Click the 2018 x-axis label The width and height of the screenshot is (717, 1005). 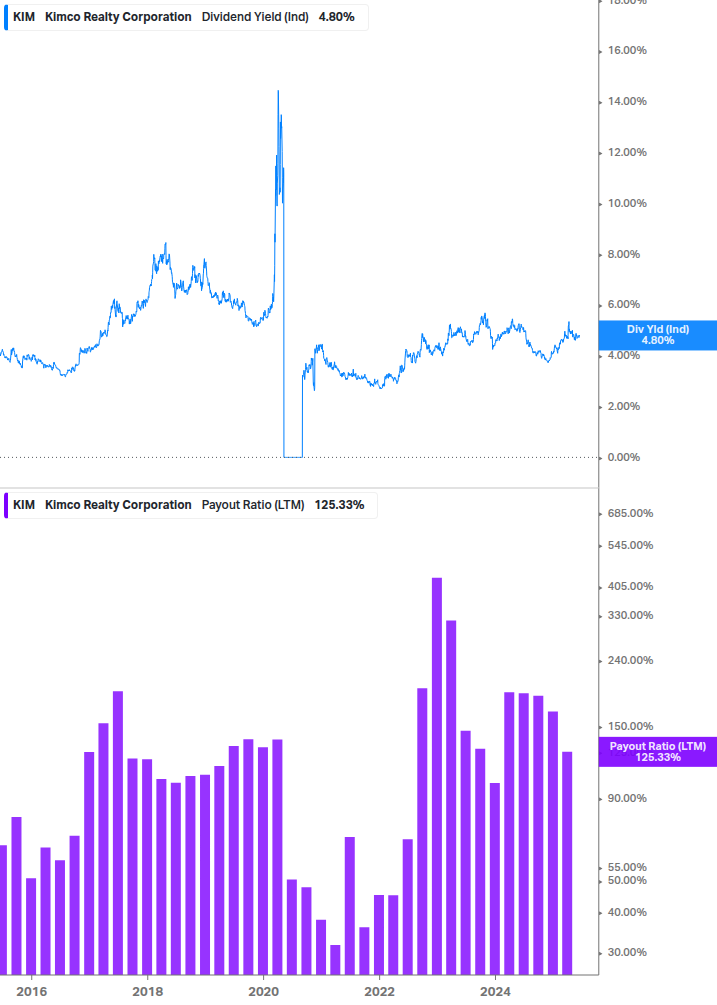(x=147, y=992)
